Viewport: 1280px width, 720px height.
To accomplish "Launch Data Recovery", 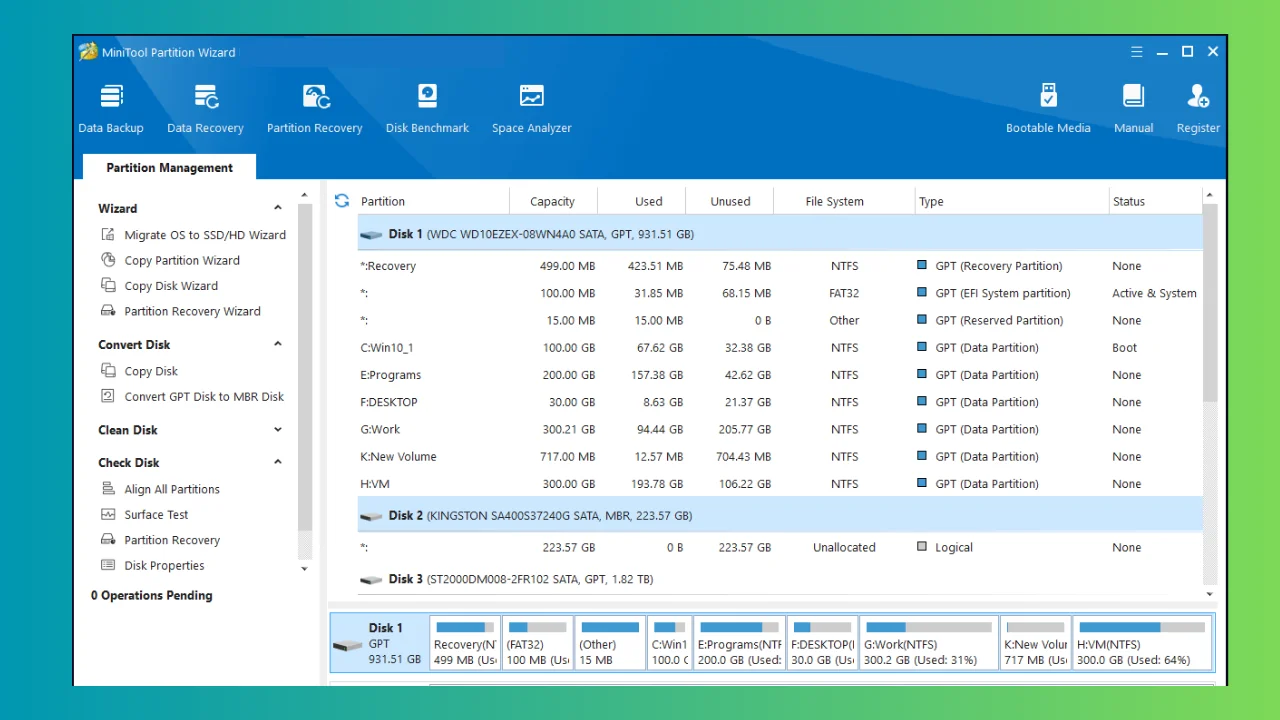I will [205, 109].
